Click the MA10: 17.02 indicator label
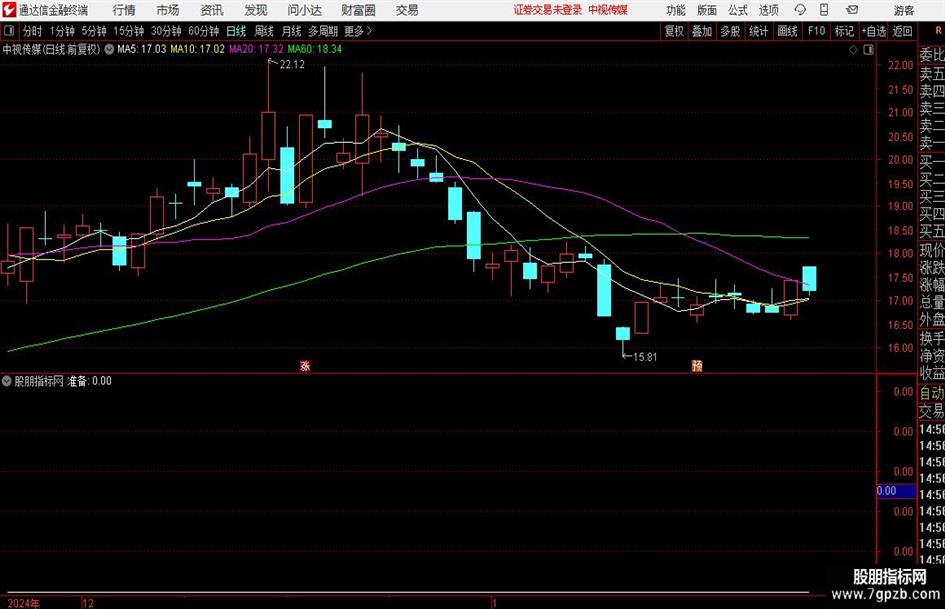This screenshot has height=609, width=945. (x=198, y=49)
